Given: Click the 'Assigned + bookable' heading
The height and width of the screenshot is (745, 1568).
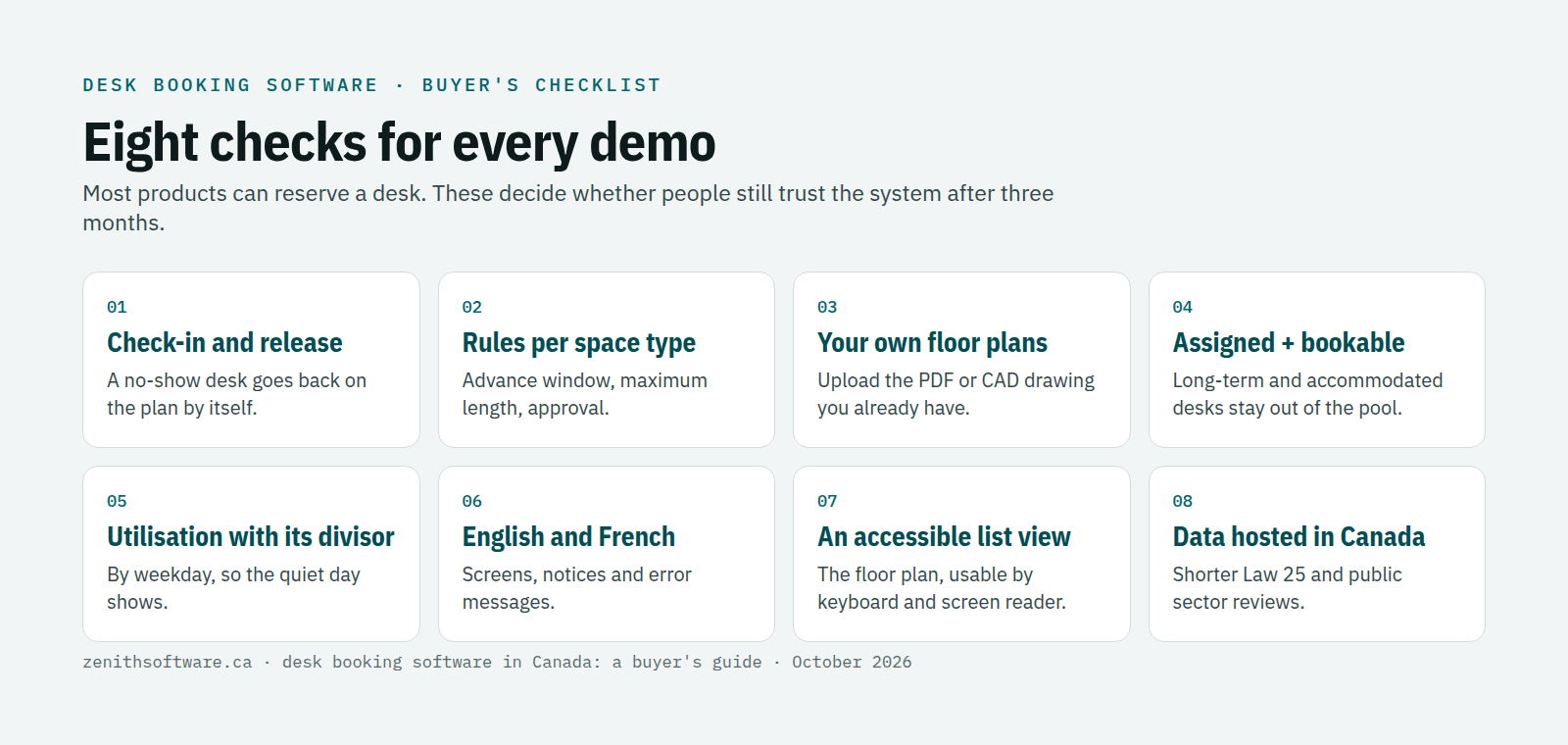Looking at the screenshot, I should (x=1289, y=342).
